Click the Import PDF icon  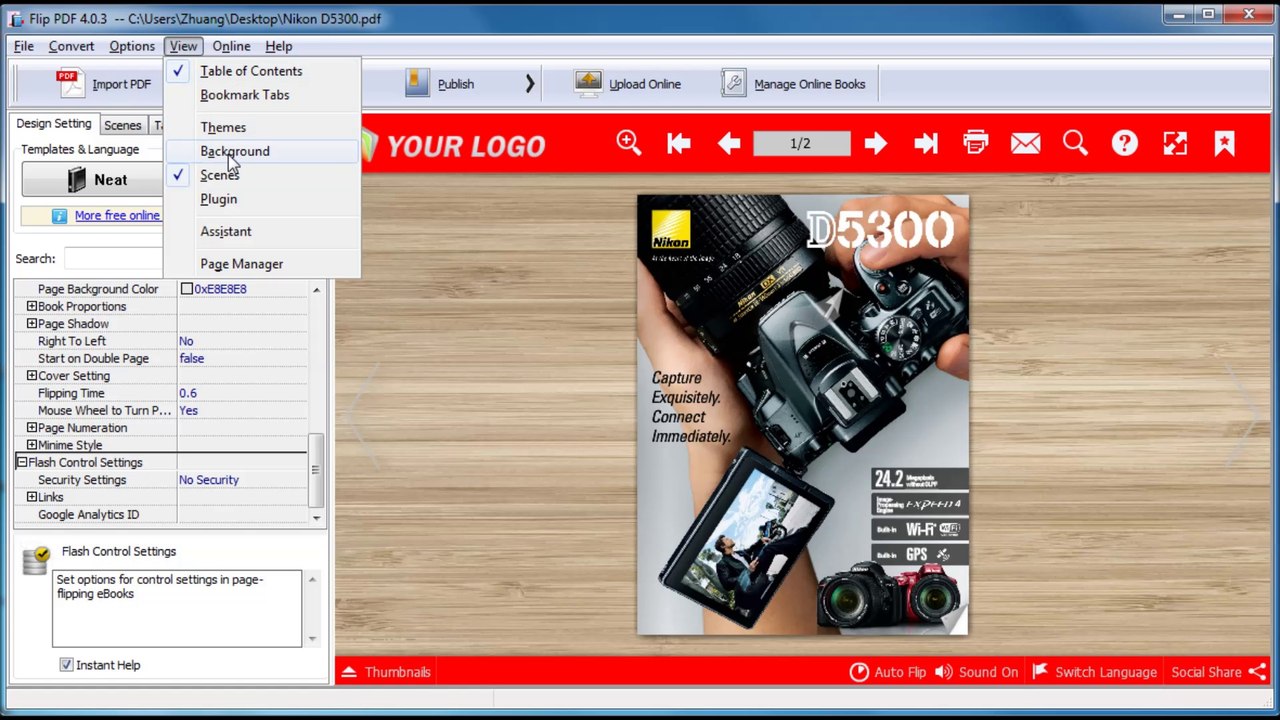coord(71,84)
